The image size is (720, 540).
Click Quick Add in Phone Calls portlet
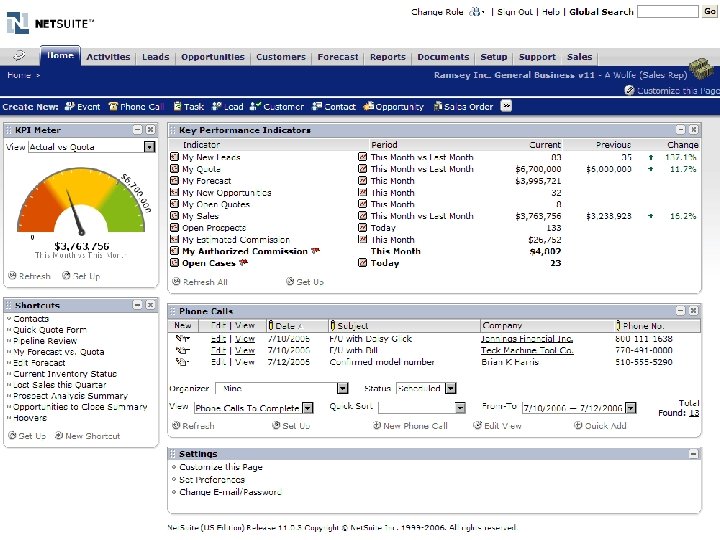point(600,426)
